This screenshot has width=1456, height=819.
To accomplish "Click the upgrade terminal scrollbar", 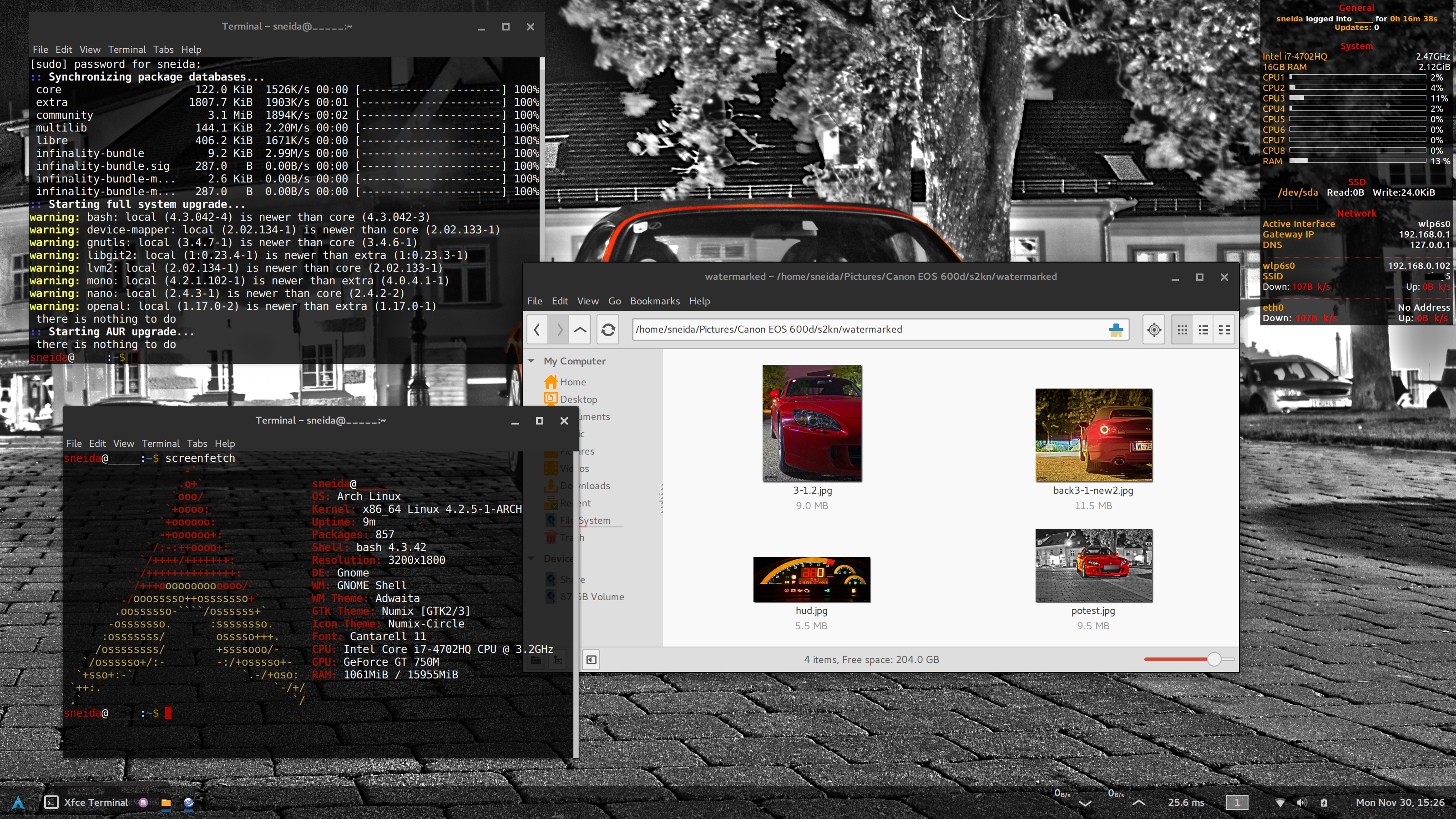I will point(542,209).
